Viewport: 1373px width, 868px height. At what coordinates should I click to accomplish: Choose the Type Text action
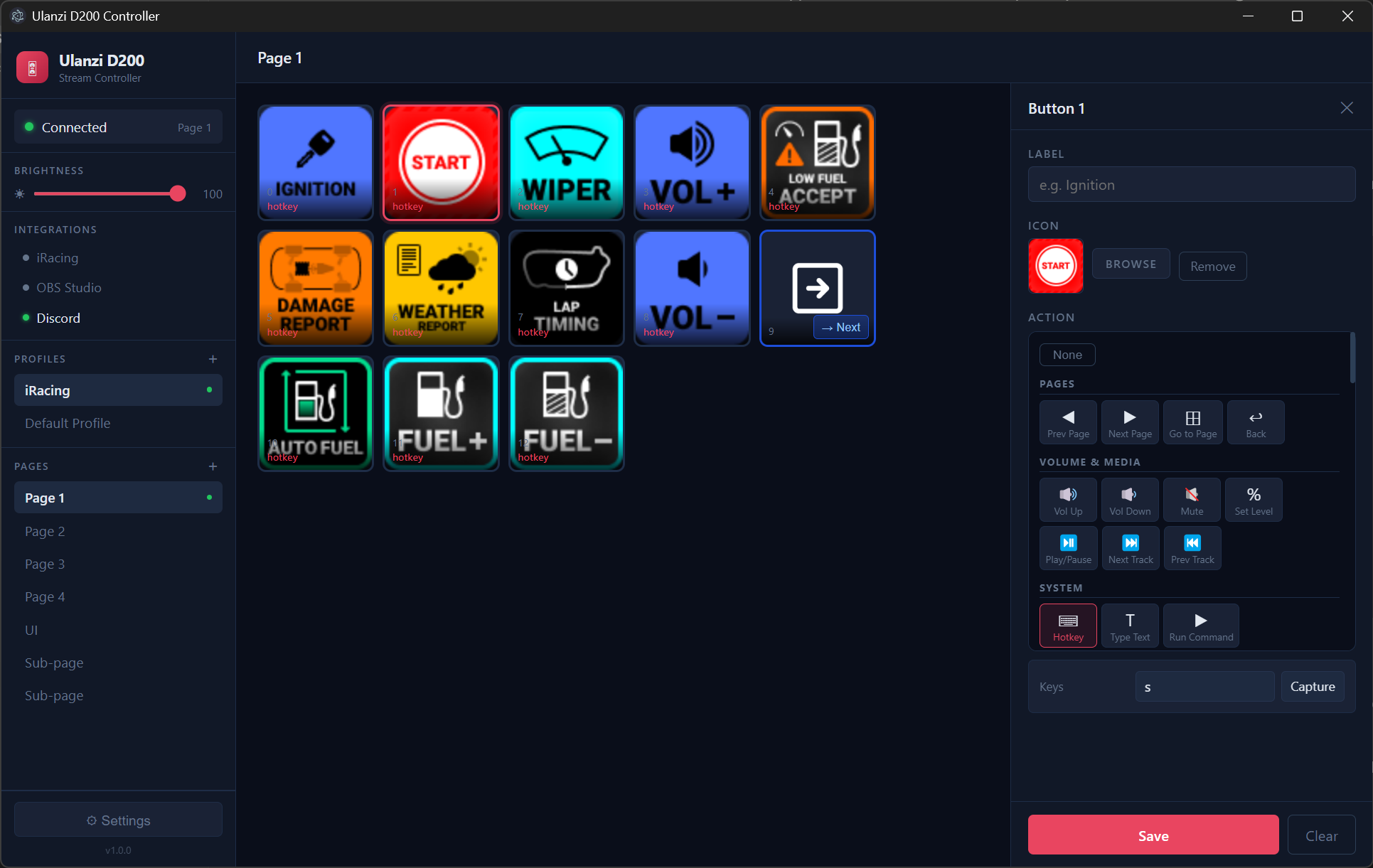click(1130, 626)
